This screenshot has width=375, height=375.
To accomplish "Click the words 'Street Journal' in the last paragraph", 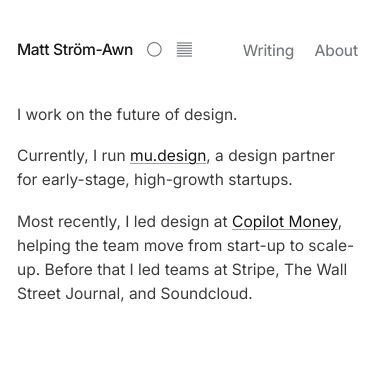I will pos(68,294).
